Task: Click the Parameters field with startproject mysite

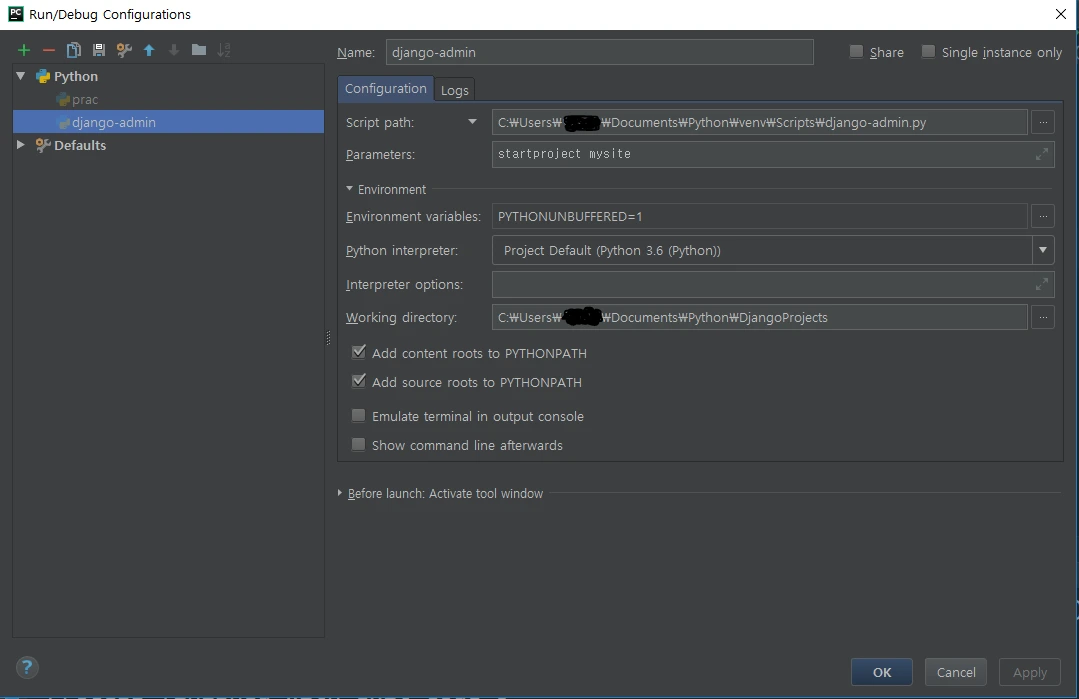Action: [x=773, y=154]
